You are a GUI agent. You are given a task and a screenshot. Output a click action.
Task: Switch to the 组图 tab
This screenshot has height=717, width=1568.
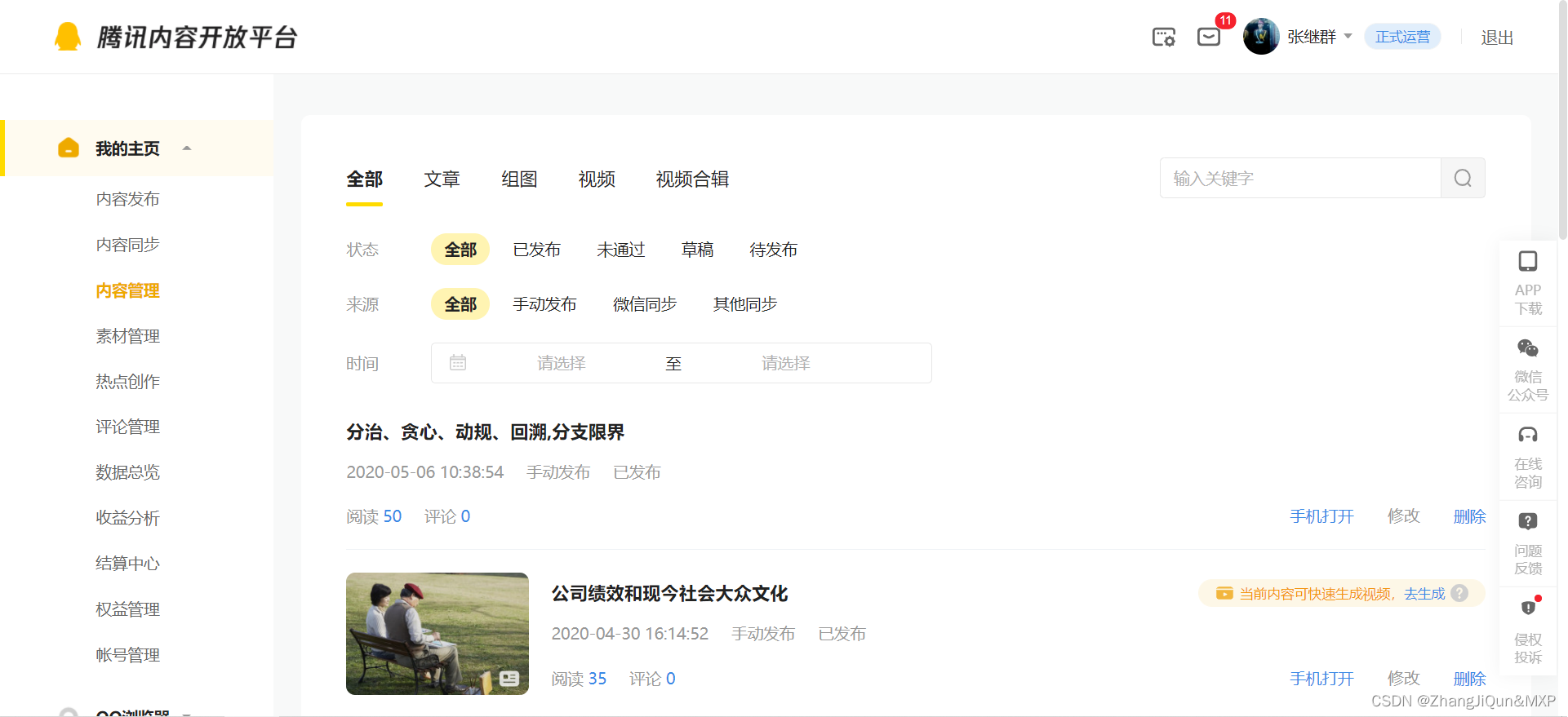pos(519,179)
